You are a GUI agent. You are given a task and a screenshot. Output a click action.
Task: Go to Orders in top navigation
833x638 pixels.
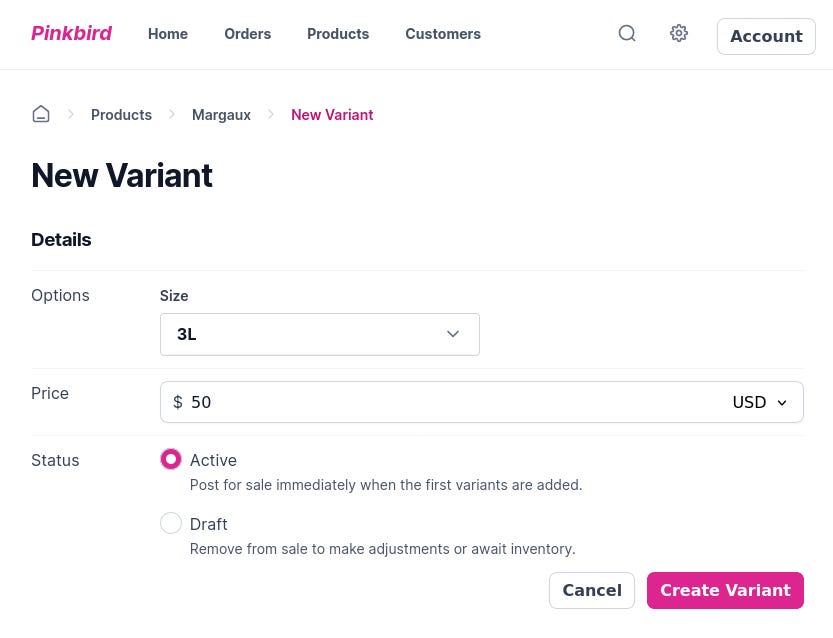coord(247,34)
